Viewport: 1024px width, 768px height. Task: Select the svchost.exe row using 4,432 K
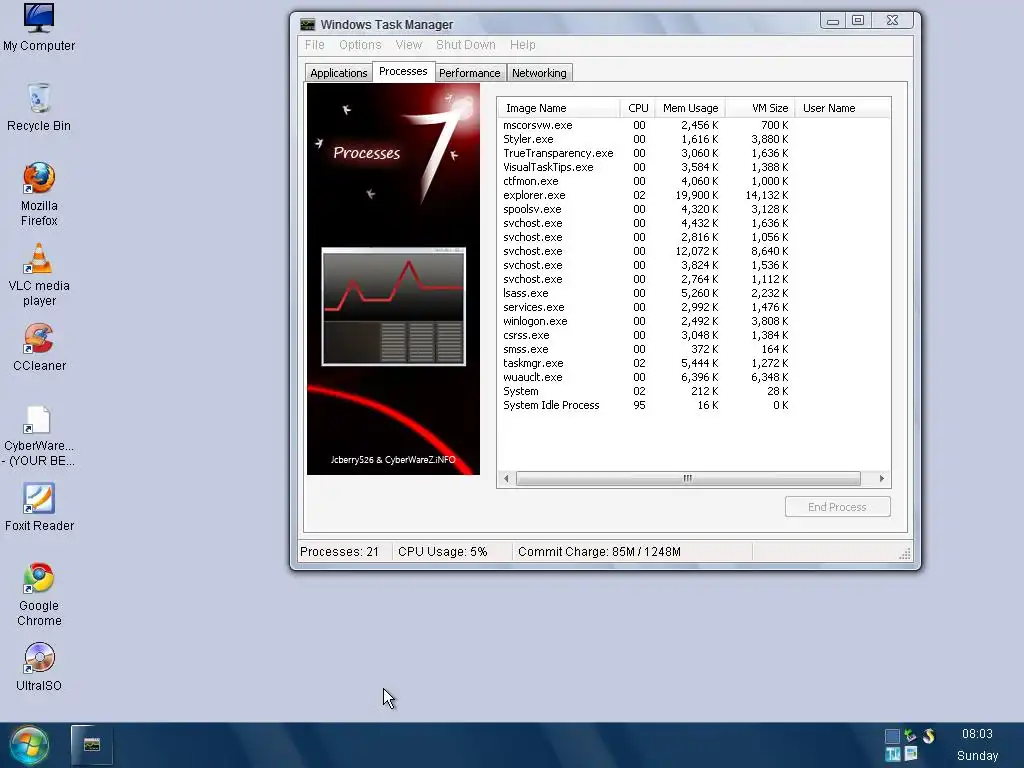pyautogui.click(x=694, y=223)
